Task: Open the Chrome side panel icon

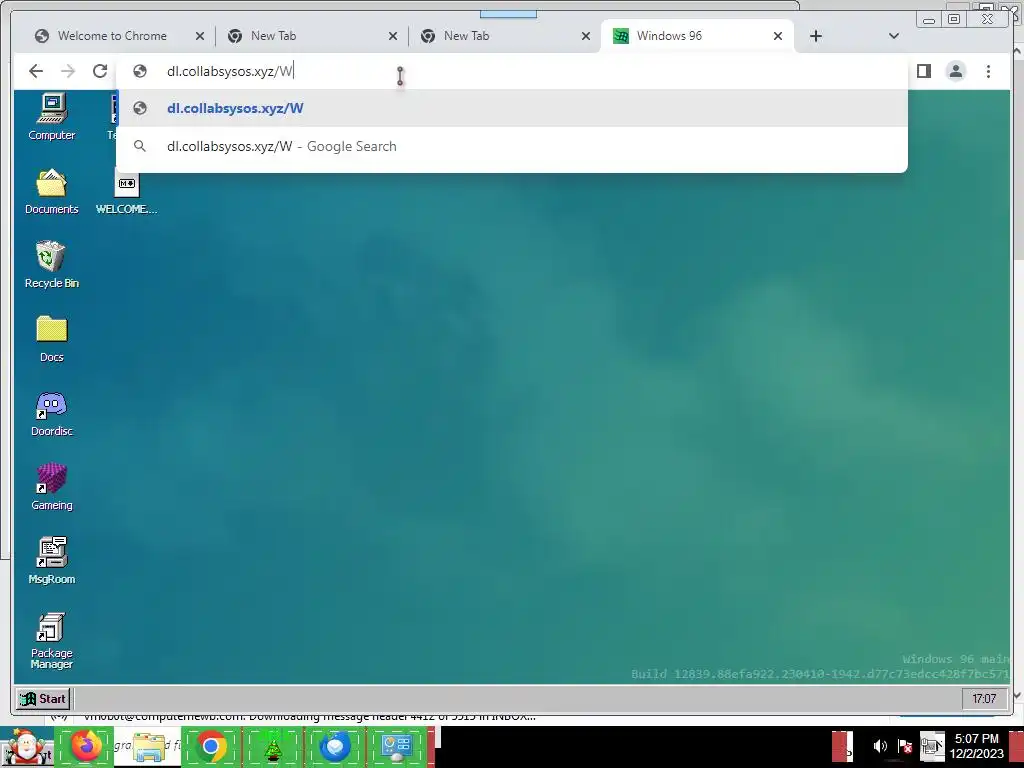Action: [x=923, y=71]
